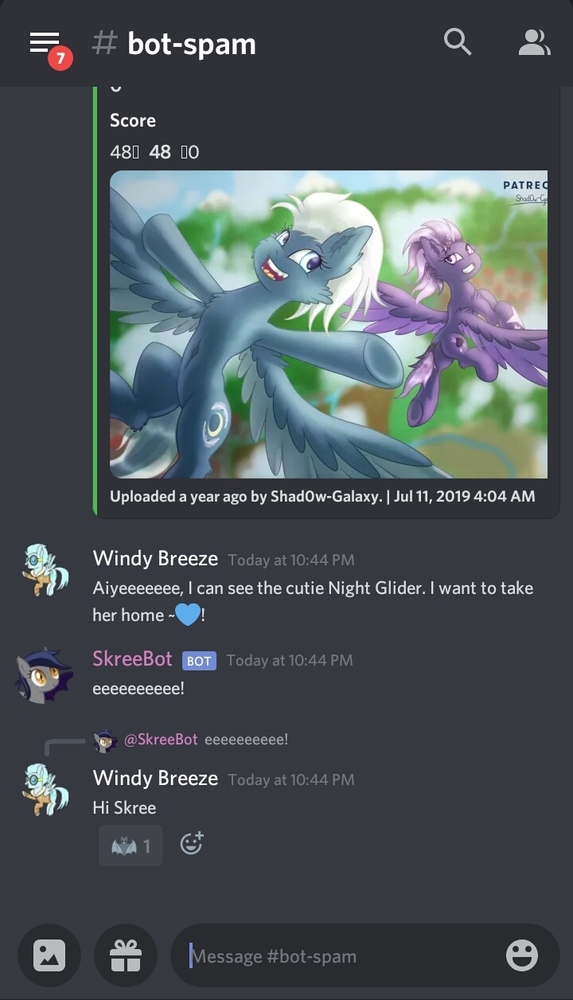Open the search magnifier icon
The height and width of the screenshot is (1000, 573).
458,42
